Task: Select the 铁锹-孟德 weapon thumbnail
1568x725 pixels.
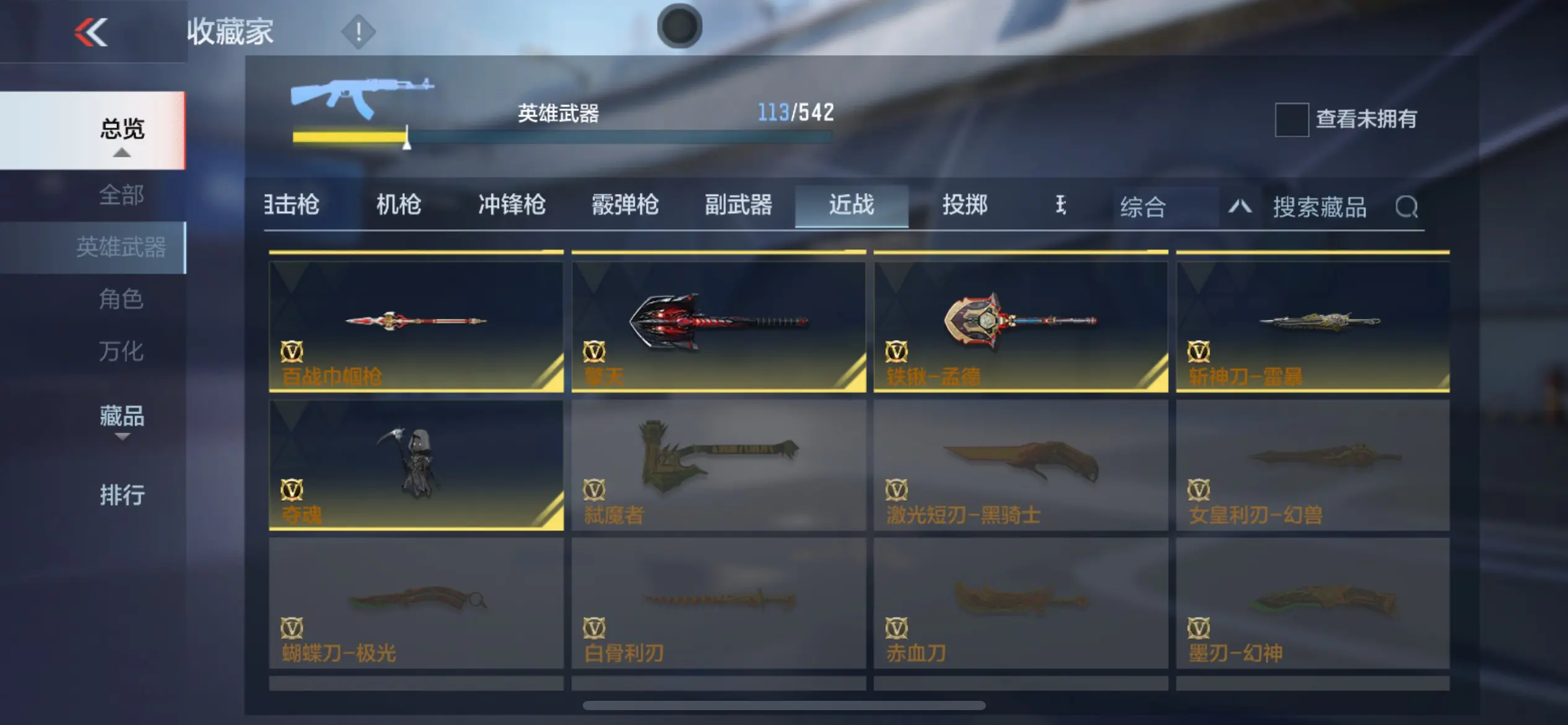Action: point(1021,320)
